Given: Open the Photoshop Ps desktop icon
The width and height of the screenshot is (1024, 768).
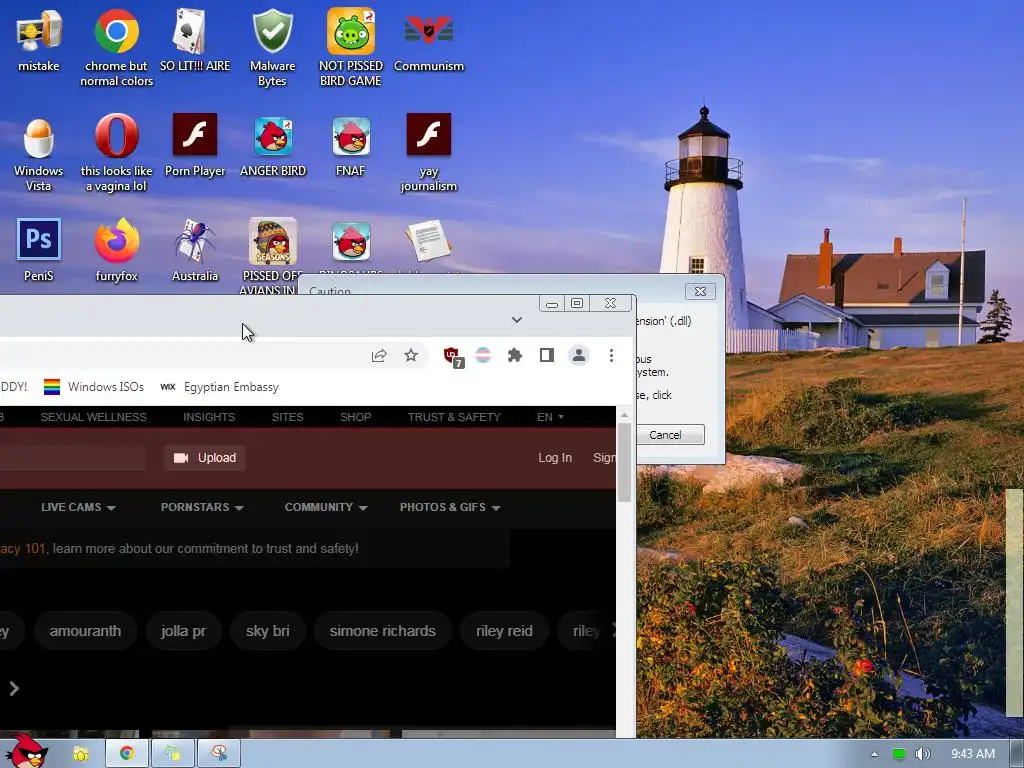Looking at the screenshot, I should pos(39,251).
